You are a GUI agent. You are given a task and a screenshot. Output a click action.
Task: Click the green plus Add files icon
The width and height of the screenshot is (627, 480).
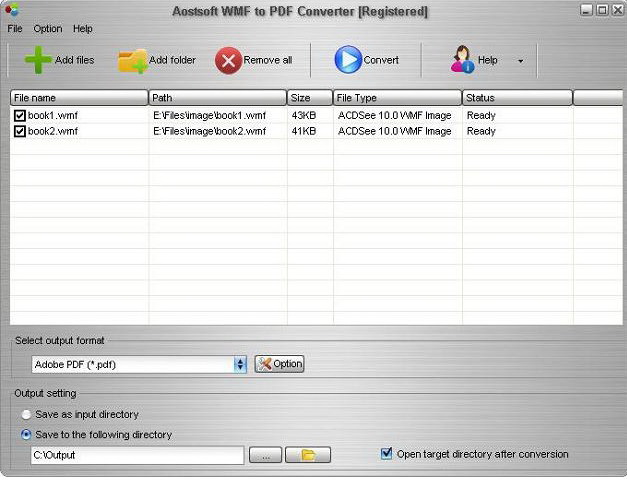coord(38,60)
